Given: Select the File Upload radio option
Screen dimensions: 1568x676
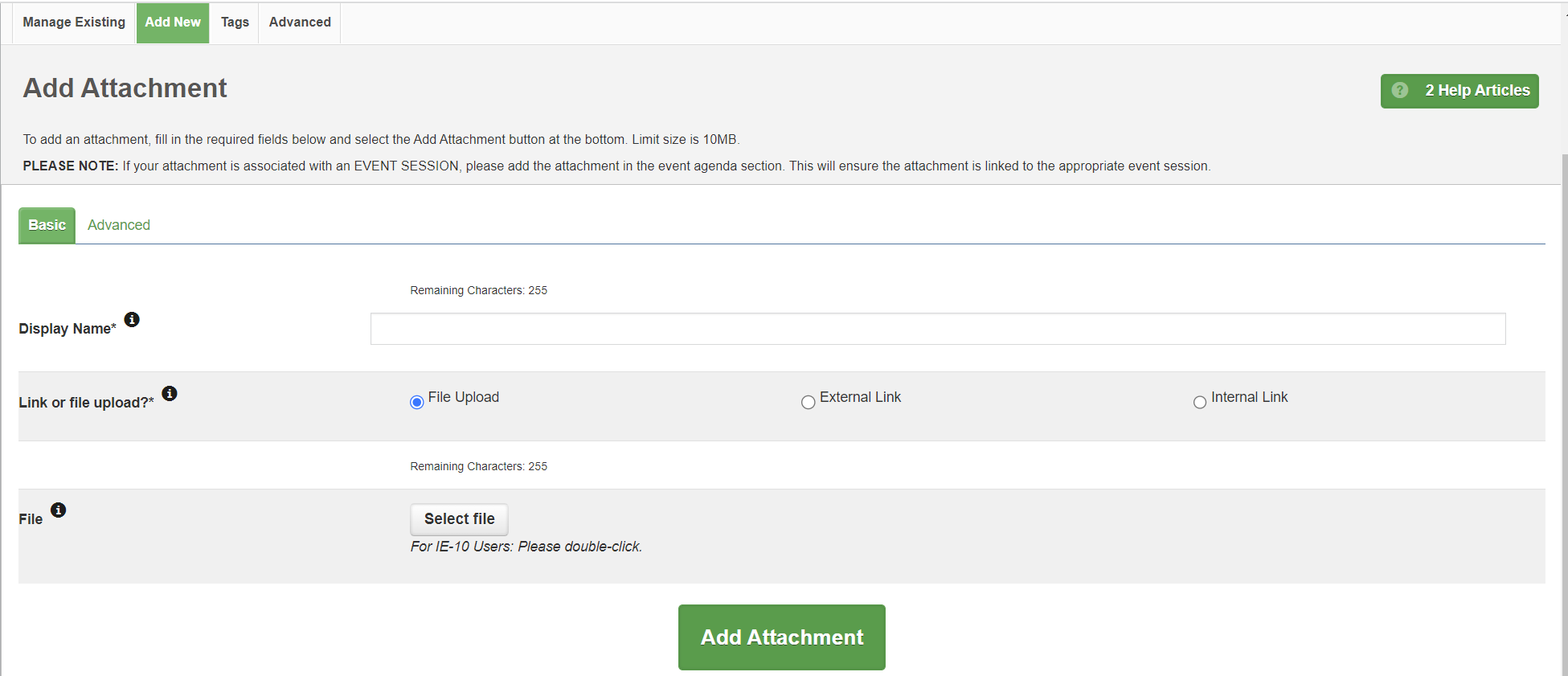Looking at the screenshot, I should (416, 402).
